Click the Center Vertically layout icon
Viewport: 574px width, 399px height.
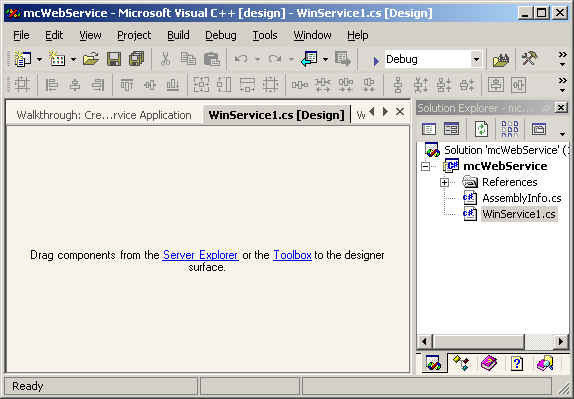click(x=519, y=85)
